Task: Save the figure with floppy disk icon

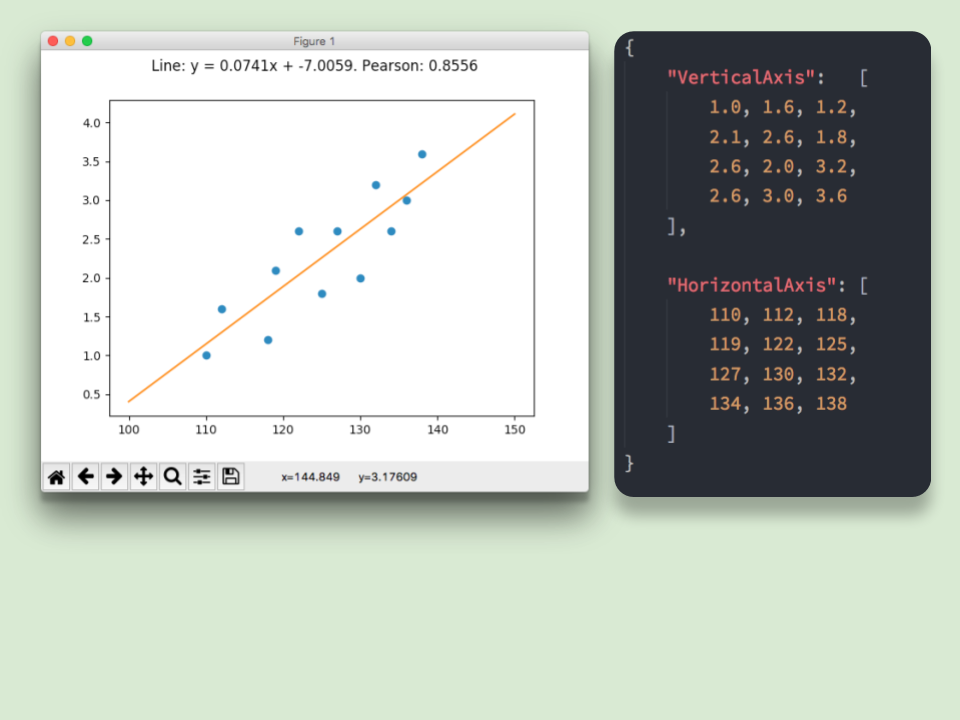Action: [231, 477]
